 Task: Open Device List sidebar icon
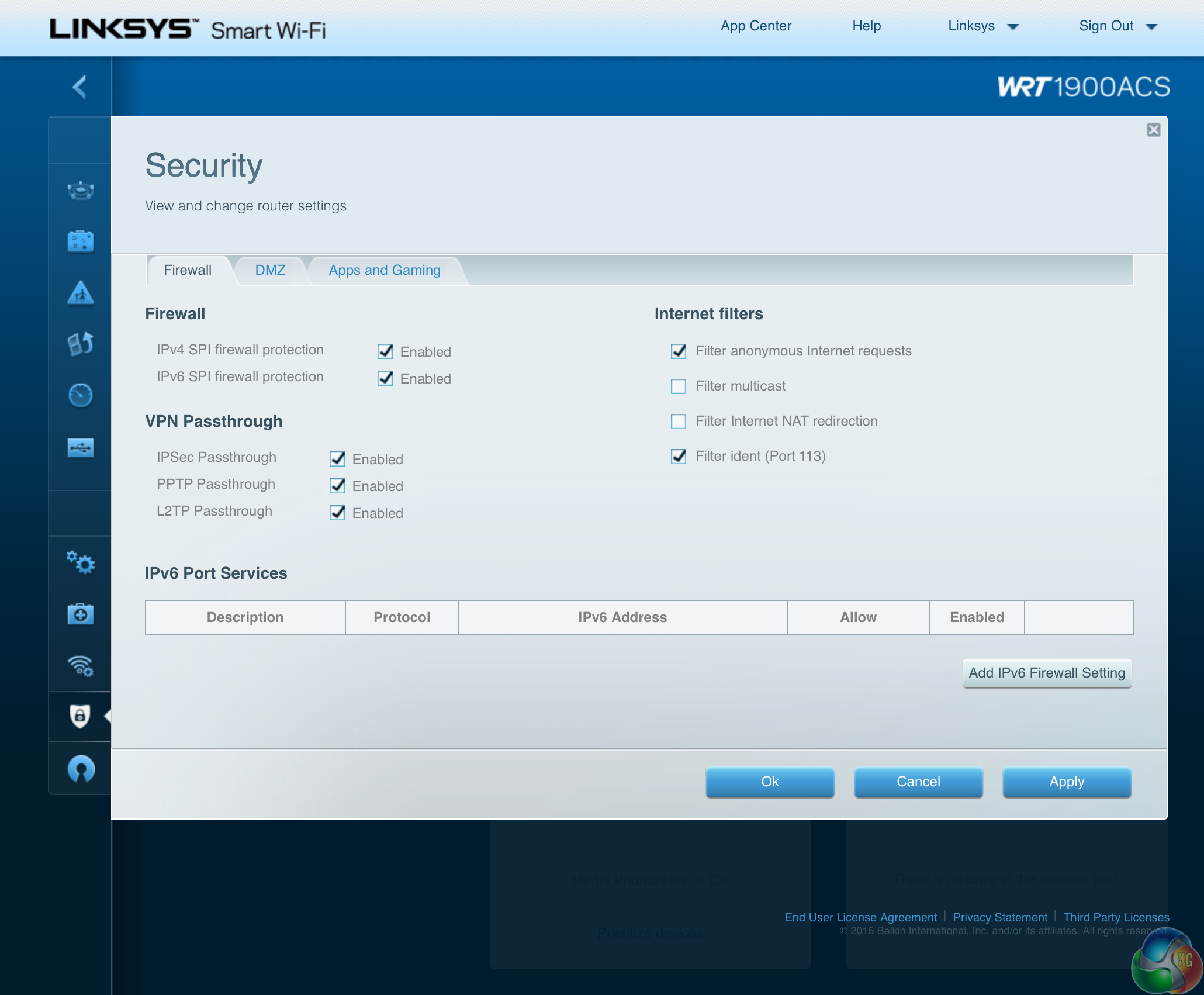tap(80, 191)
